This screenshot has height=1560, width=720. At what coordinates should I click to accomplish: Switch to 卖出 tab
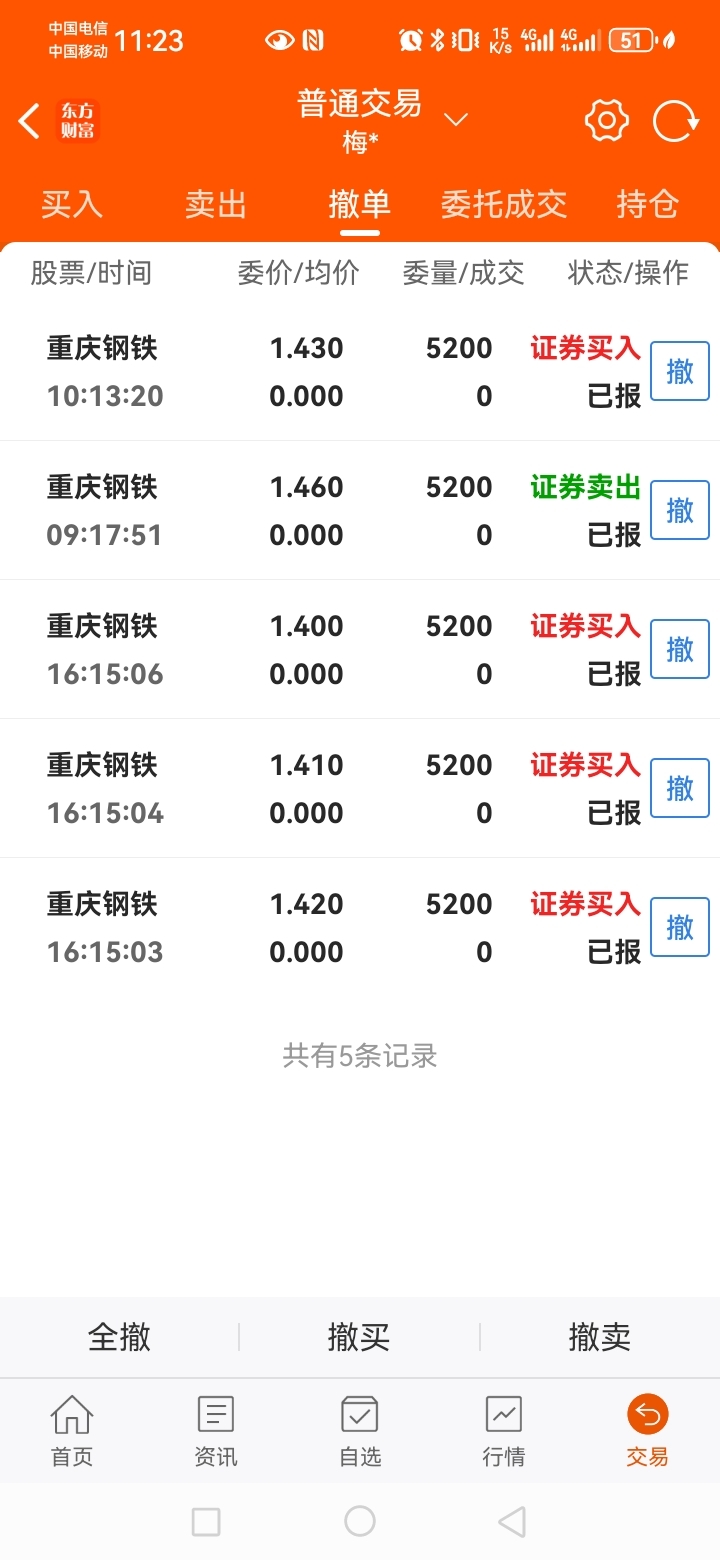tap(216, 204)
